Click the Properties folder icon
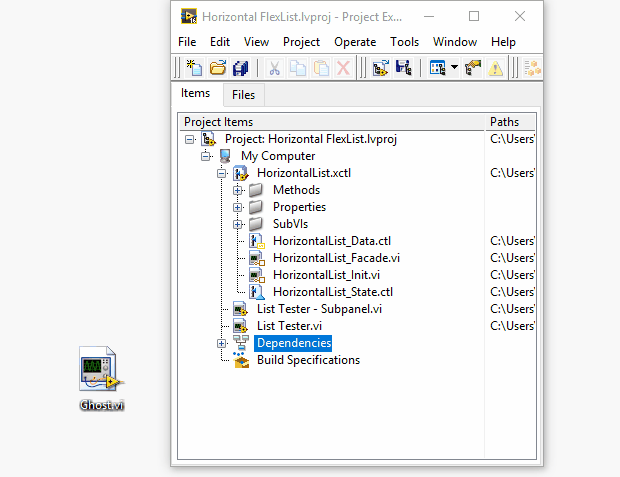Image resolution: width=620 pixels, height=477 pixels. (x=256, y=207)
